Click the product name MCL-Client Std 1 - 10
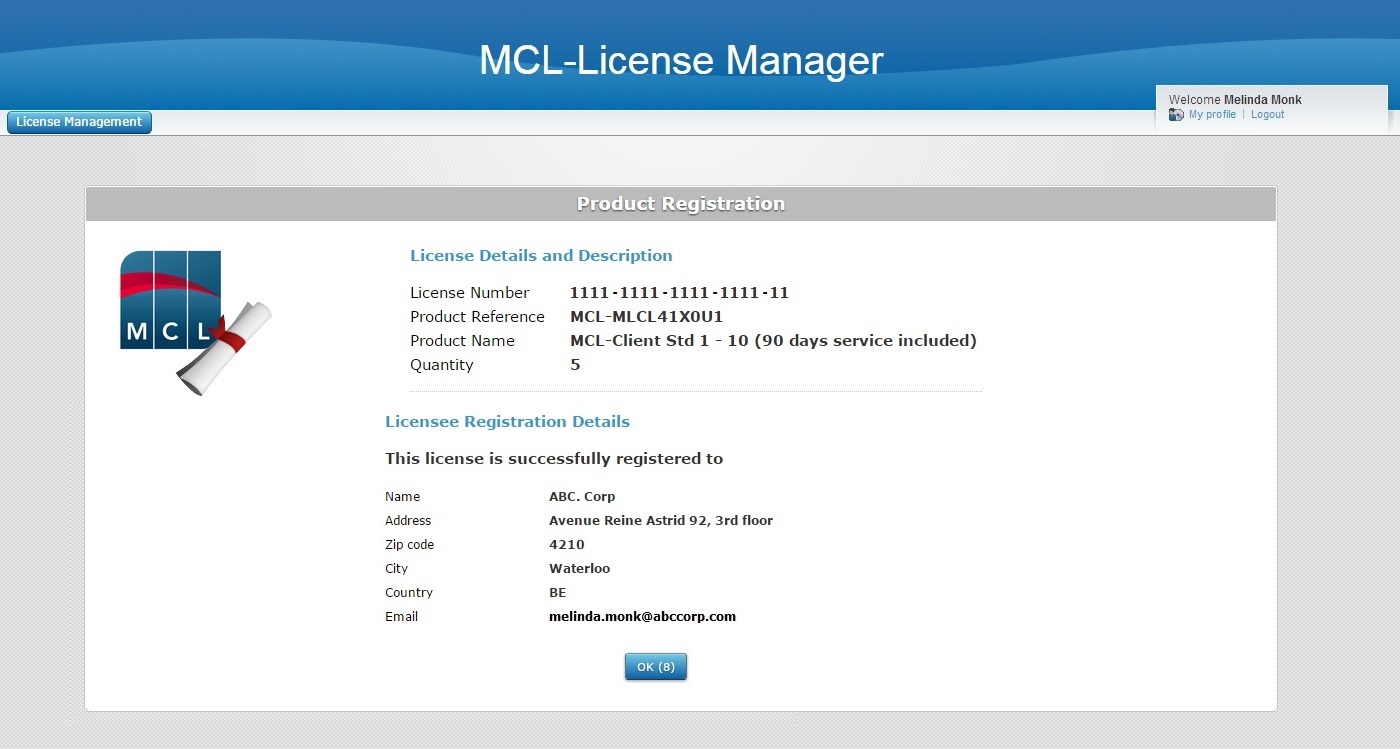 773,341
